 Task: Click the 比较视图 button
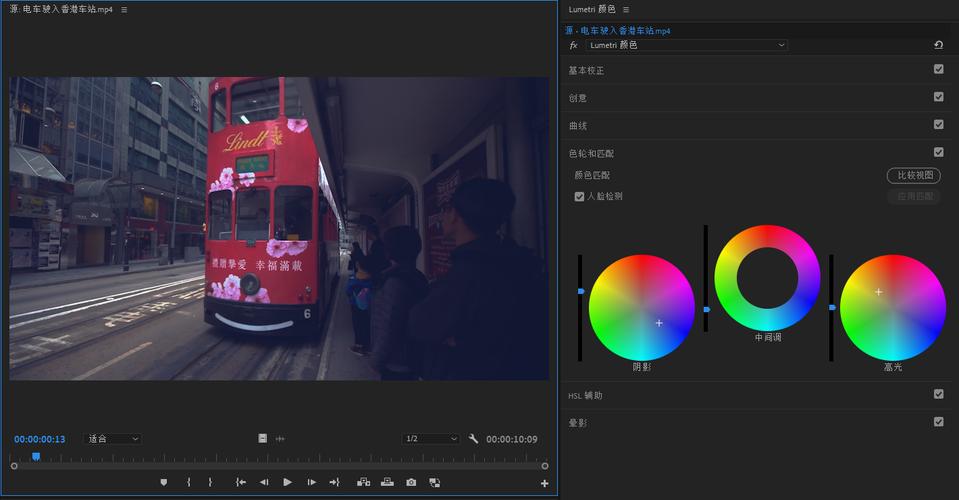tap(914, 175)
